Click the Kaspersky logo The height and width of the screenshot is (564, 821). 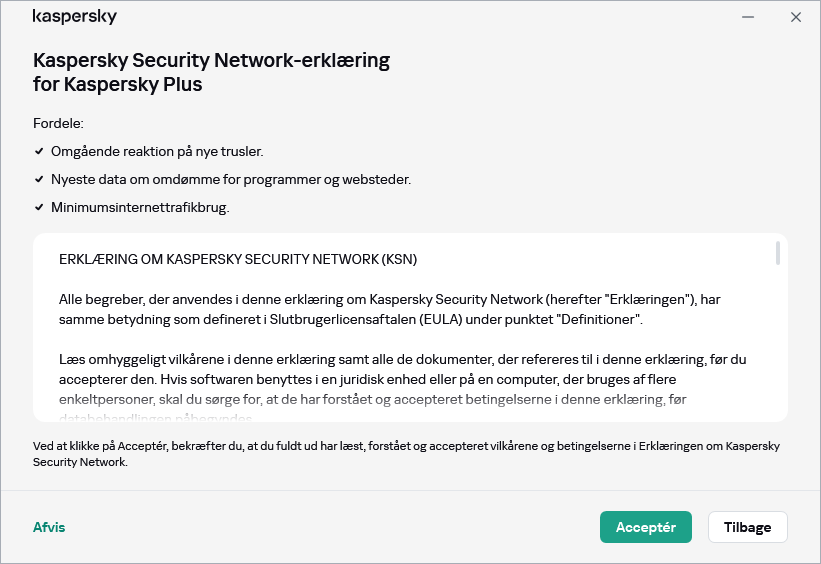click(75, 17)
